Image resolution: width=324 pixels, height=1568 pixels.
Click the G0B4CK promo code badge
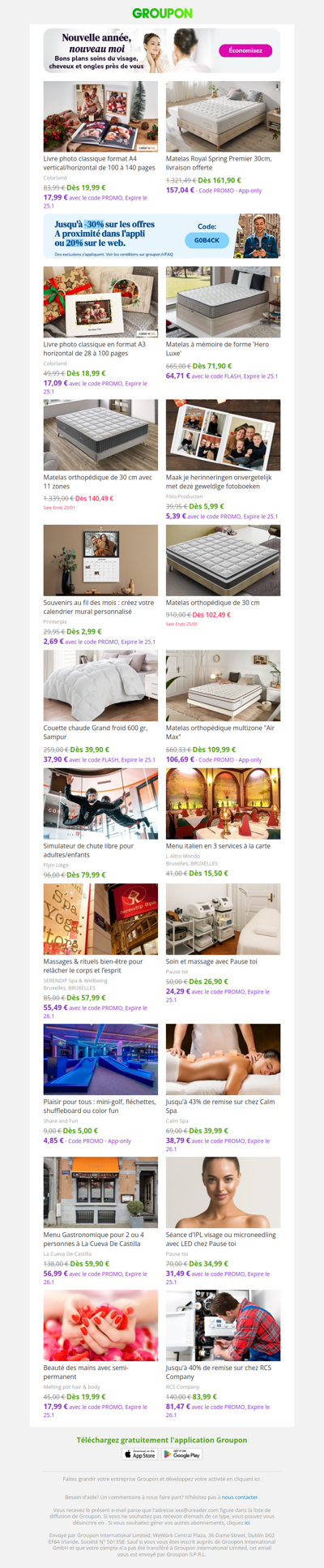tap(207, 240)
